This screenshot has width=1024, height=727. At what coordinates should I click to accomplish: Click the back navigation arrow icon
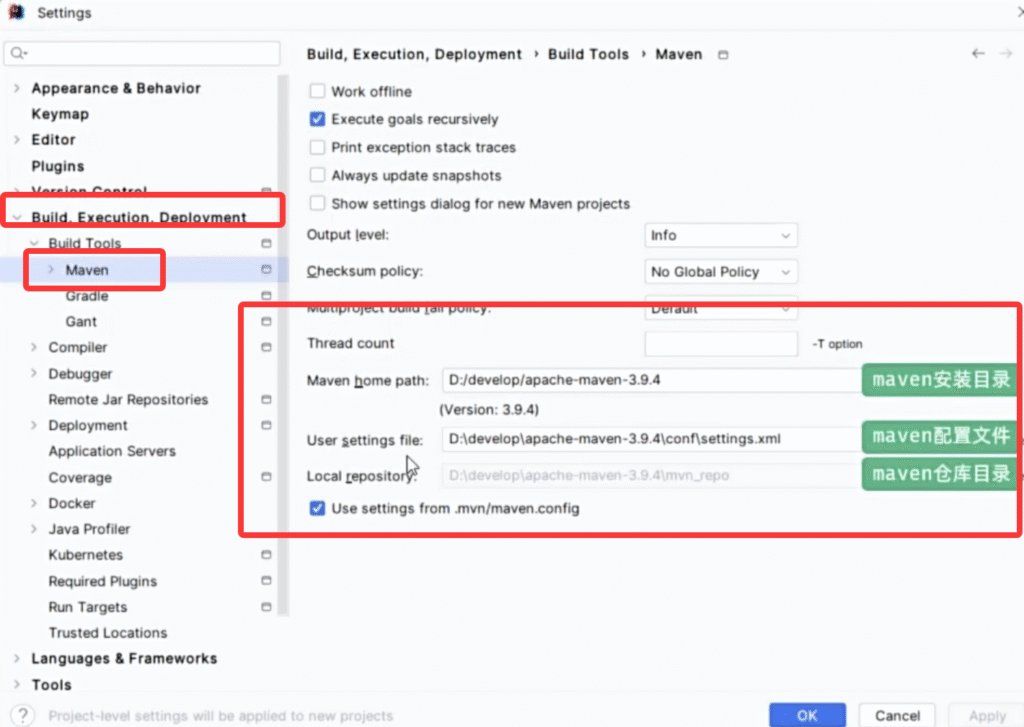click(978, 54)
